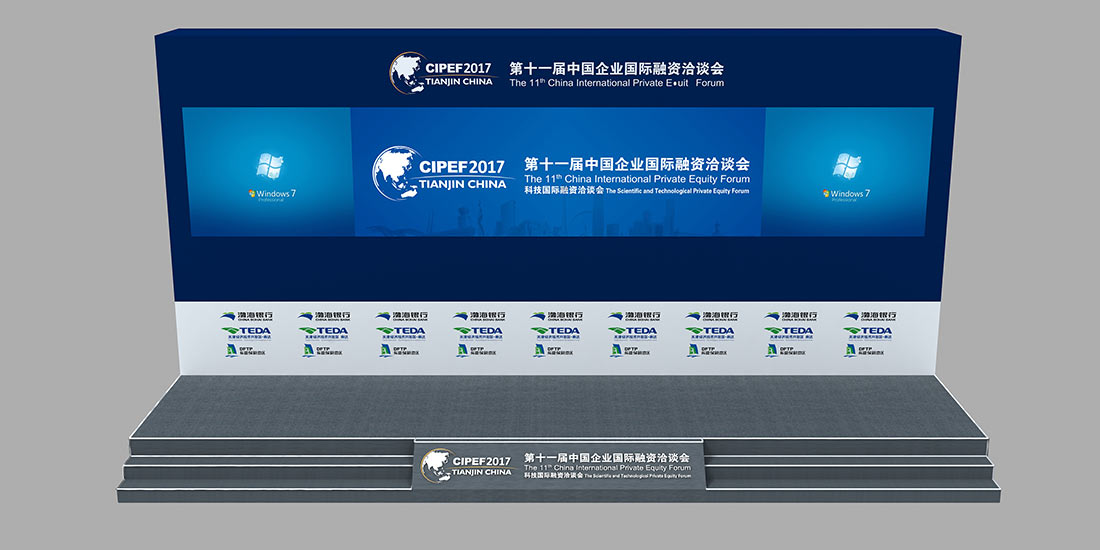Click the city skyline graphic on center screen
Viewport: 1100px width, 550px height.
600,222
